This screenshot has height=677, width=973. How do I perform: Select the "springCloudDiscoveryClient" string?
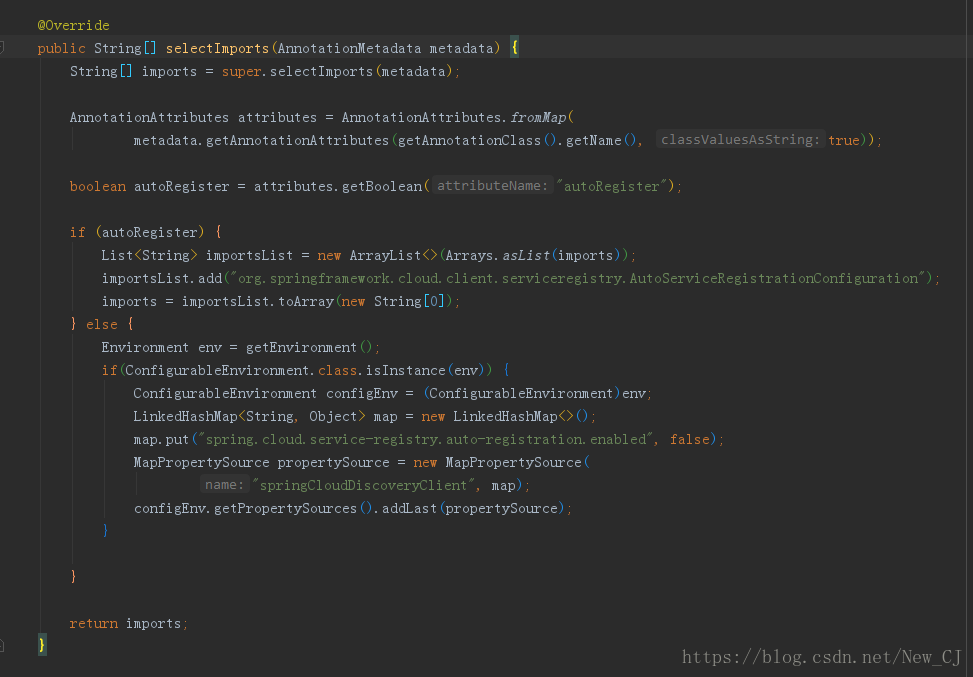(366, 485)
